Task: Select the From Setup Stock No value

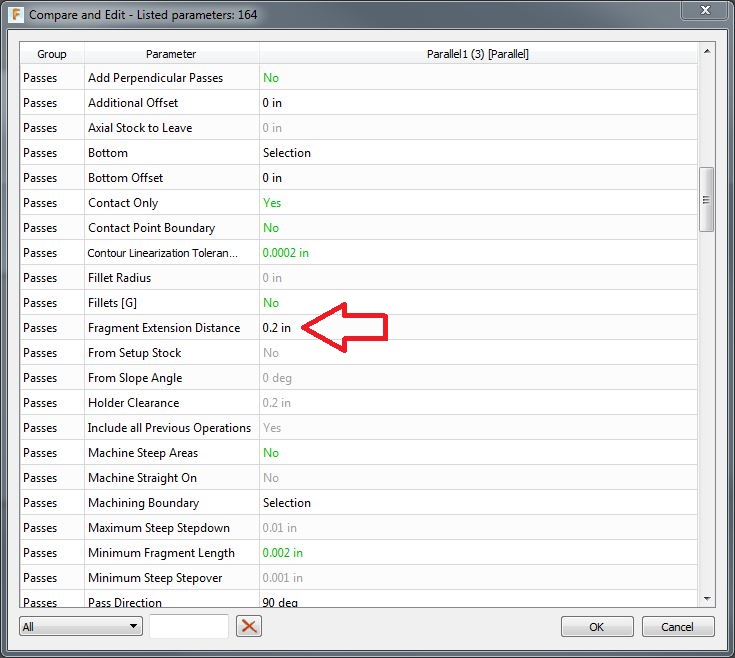Action: 271,353
